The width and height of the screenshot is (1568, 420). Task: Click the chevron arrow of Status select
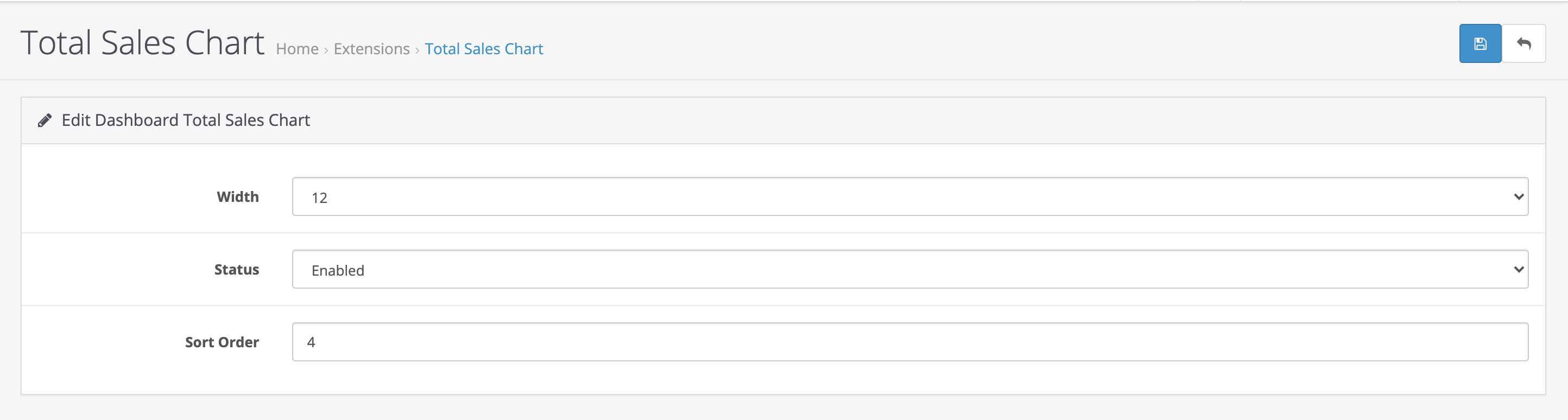coord(1518,269)
